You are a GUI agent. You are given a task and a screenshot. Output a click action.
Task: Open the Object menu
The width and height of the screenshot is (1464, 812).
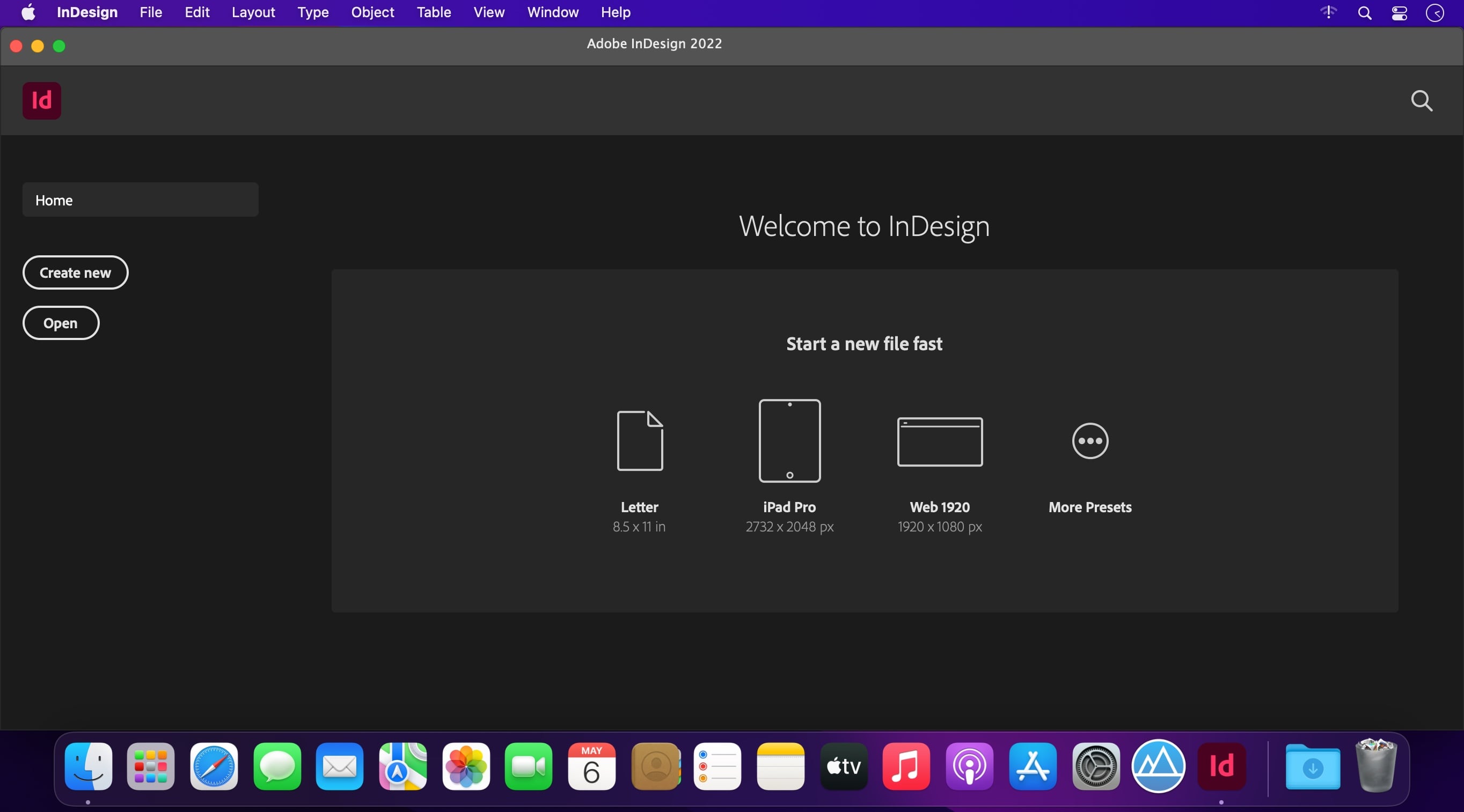click(x=372, y=12)
